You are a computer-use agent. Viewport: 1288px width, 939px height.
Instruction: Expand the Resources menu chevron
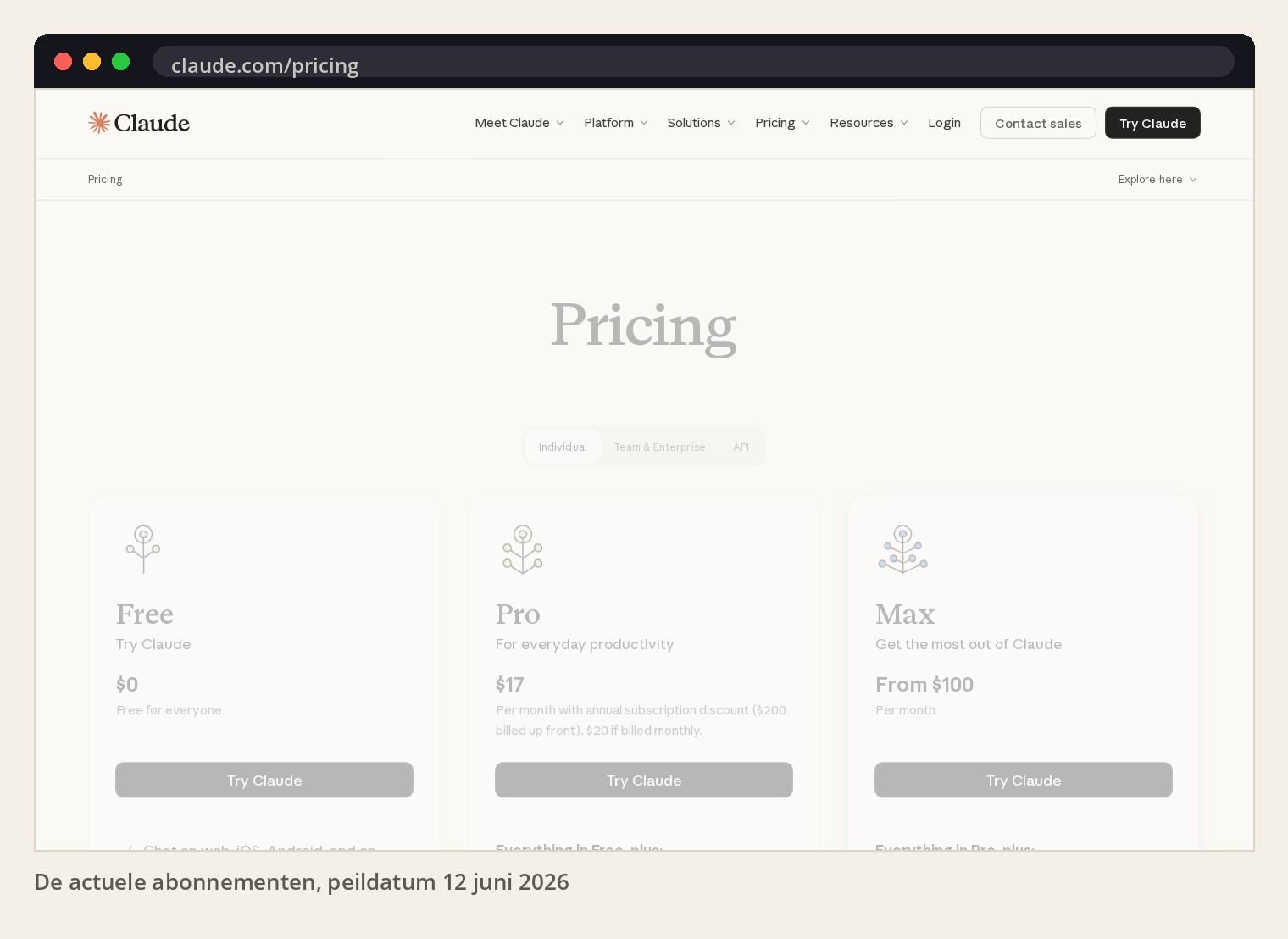[904, 123]
